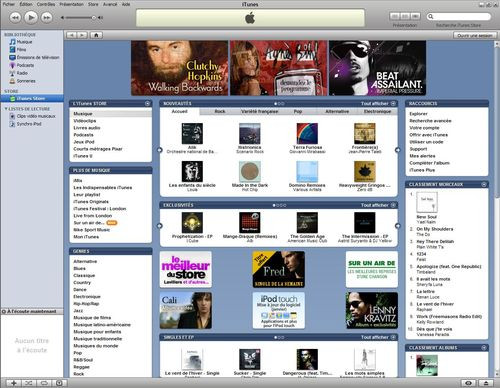500x388 pixels.
Task: Expand the Classement albums panel arrow
Action: 484,348
